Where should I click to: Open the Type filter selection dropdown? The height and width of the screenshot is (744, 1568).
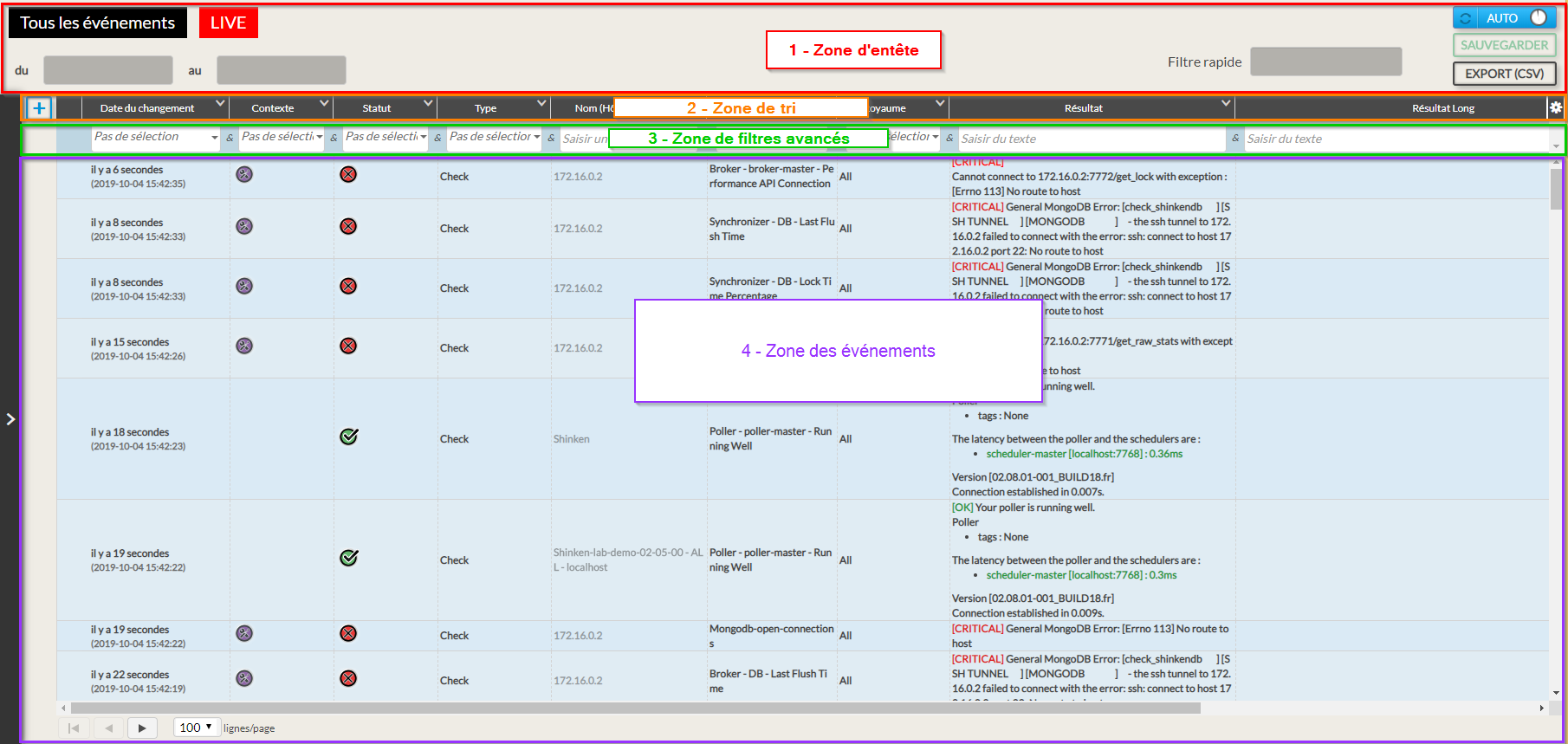pyautogui.click(x=494, y=138)
